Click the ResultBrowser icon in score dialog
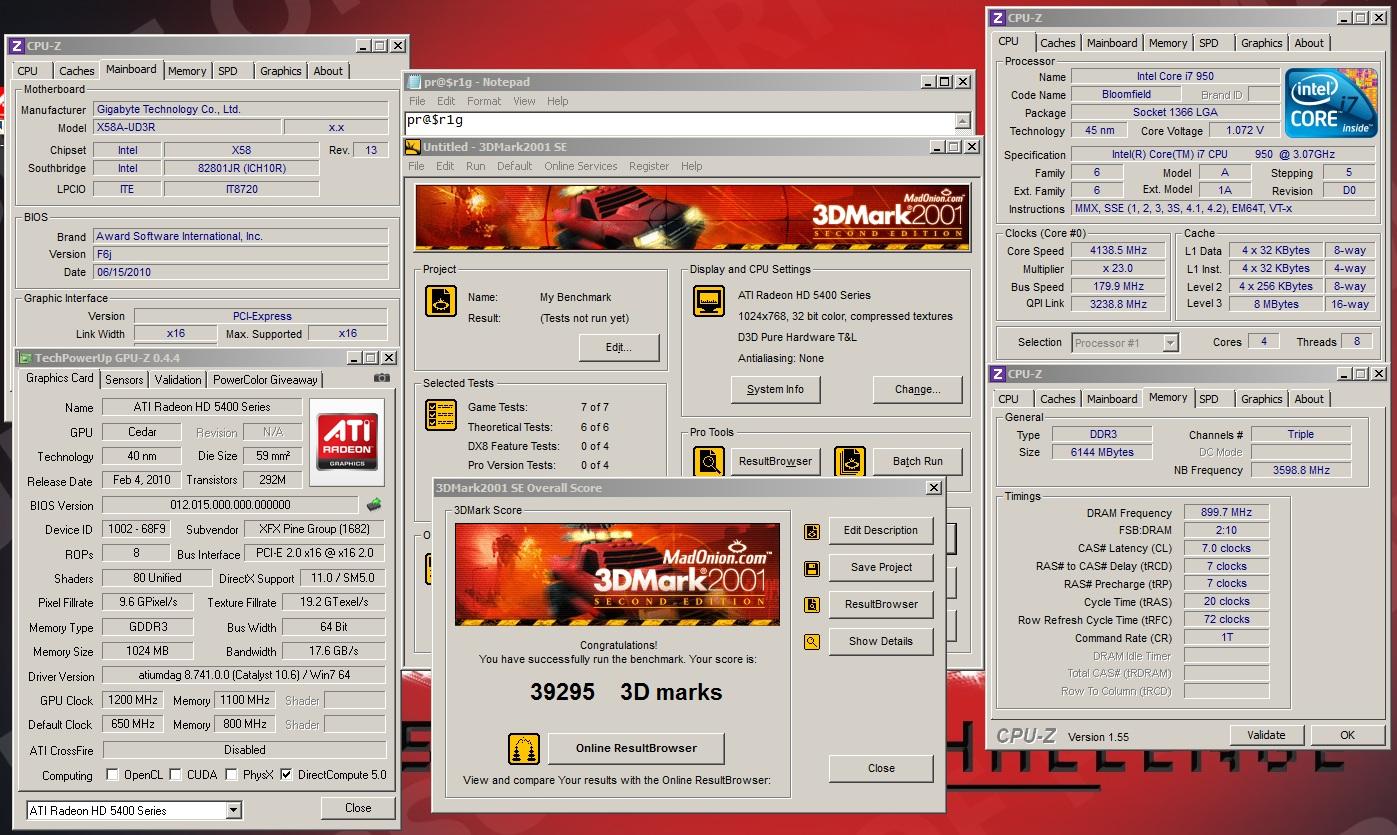Screen dimensions: 1397x835 click(x=812, y=605)
